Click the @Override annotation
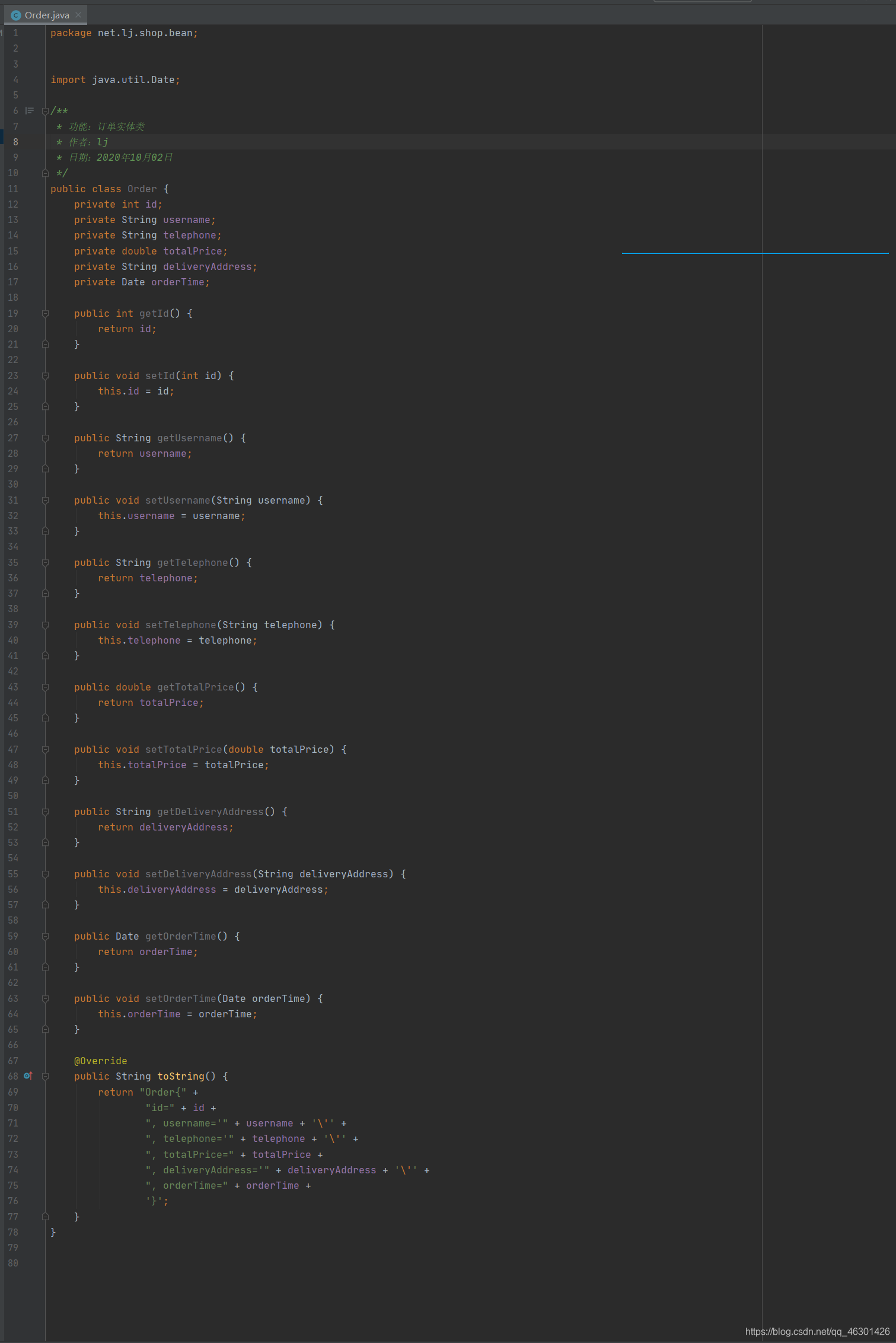The height and width of the screenshot is (1343, 896). click(x=100, y=1061)
